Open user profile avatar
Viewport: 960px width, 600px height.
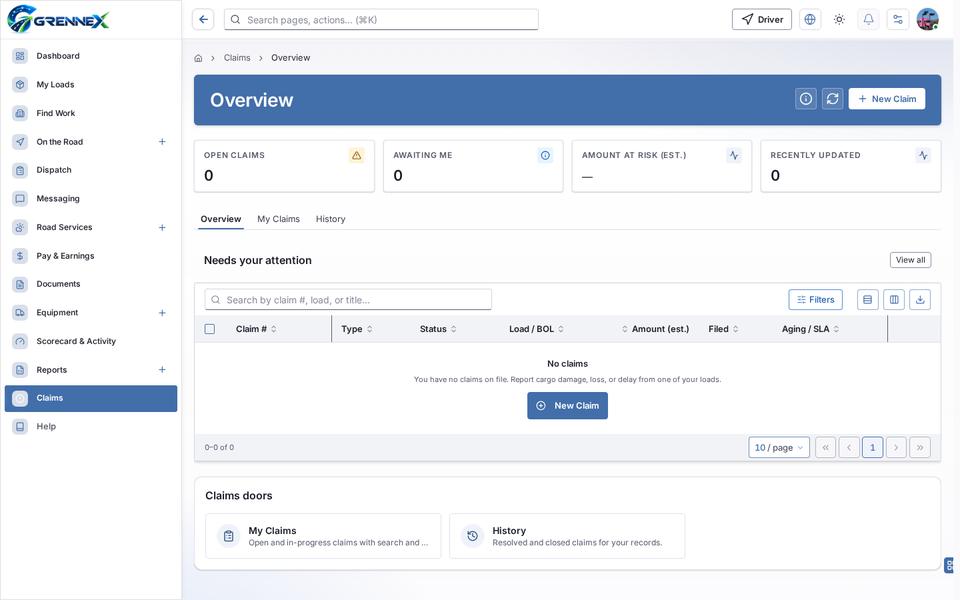928,20
